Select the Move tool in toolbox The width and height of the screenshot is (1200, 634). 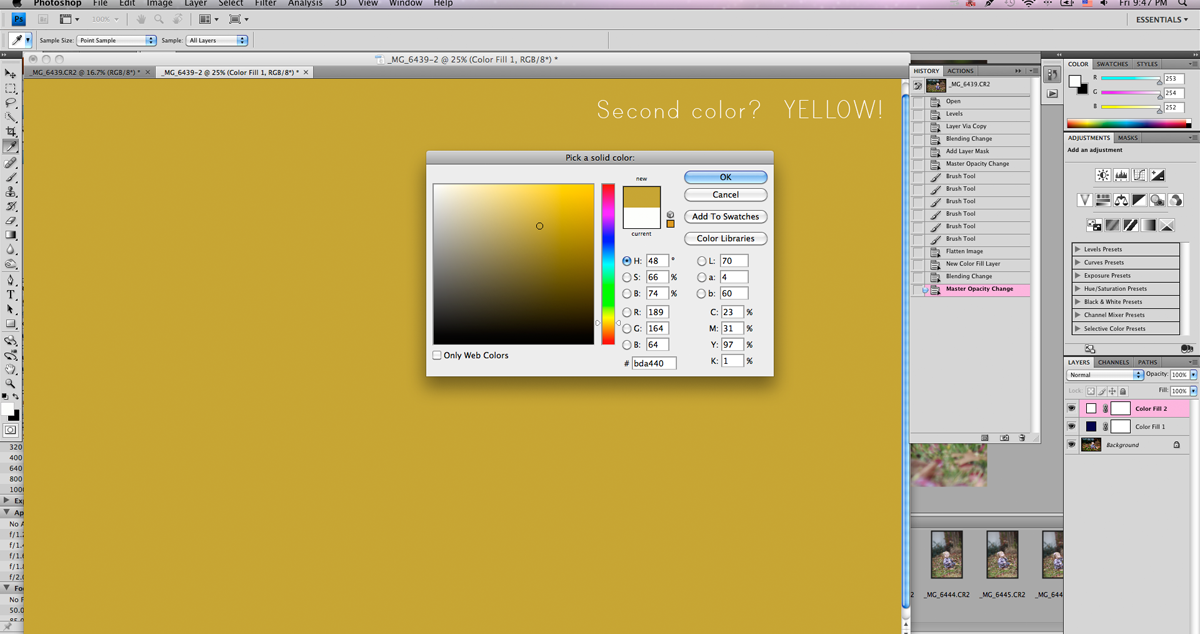tap(11, 74)
